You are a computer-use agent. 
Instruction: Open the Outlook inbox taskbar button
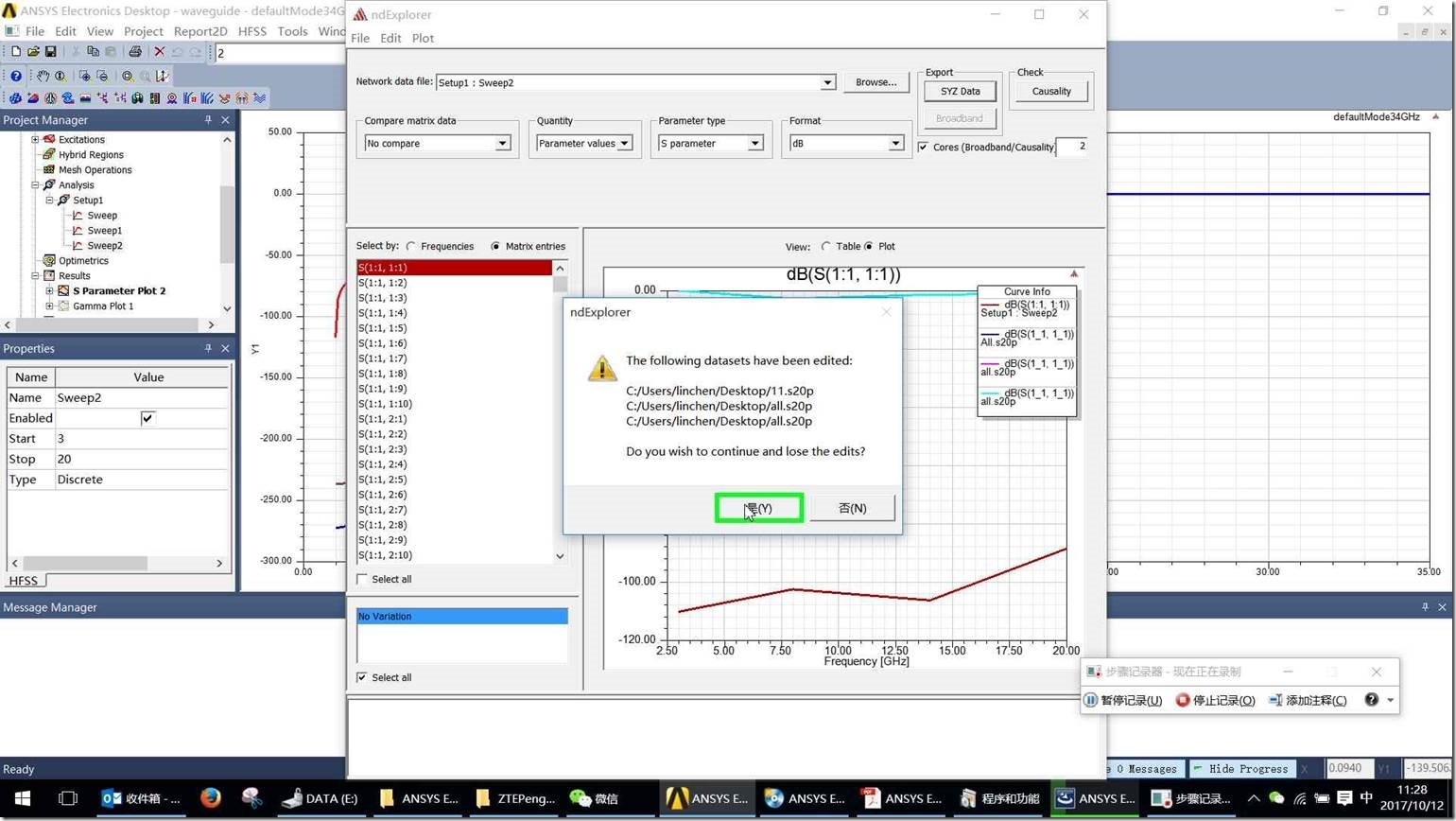141,798
